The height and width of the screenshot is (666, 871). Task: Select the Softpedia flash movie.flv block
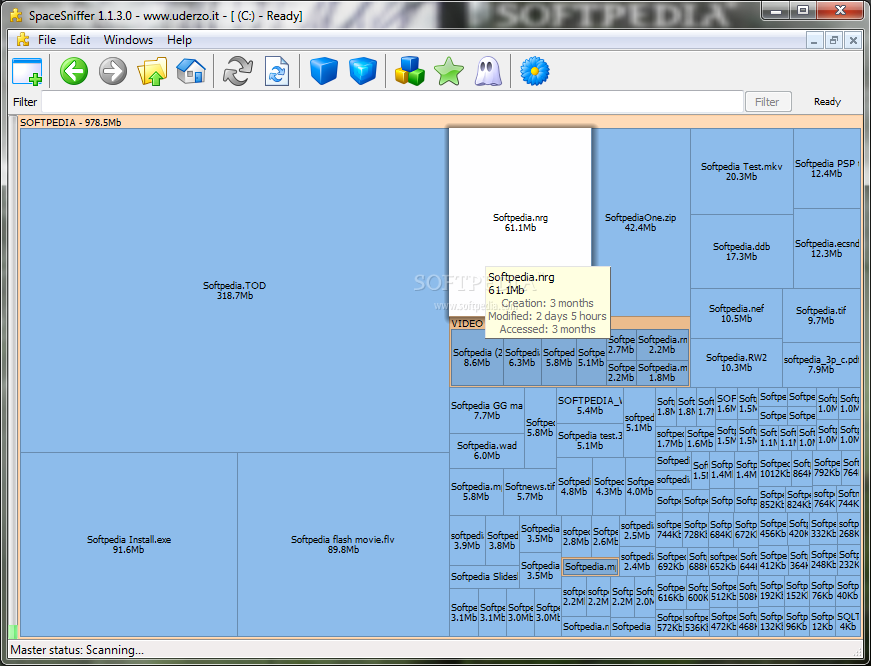pyautogui.click(x=343, y=544)
